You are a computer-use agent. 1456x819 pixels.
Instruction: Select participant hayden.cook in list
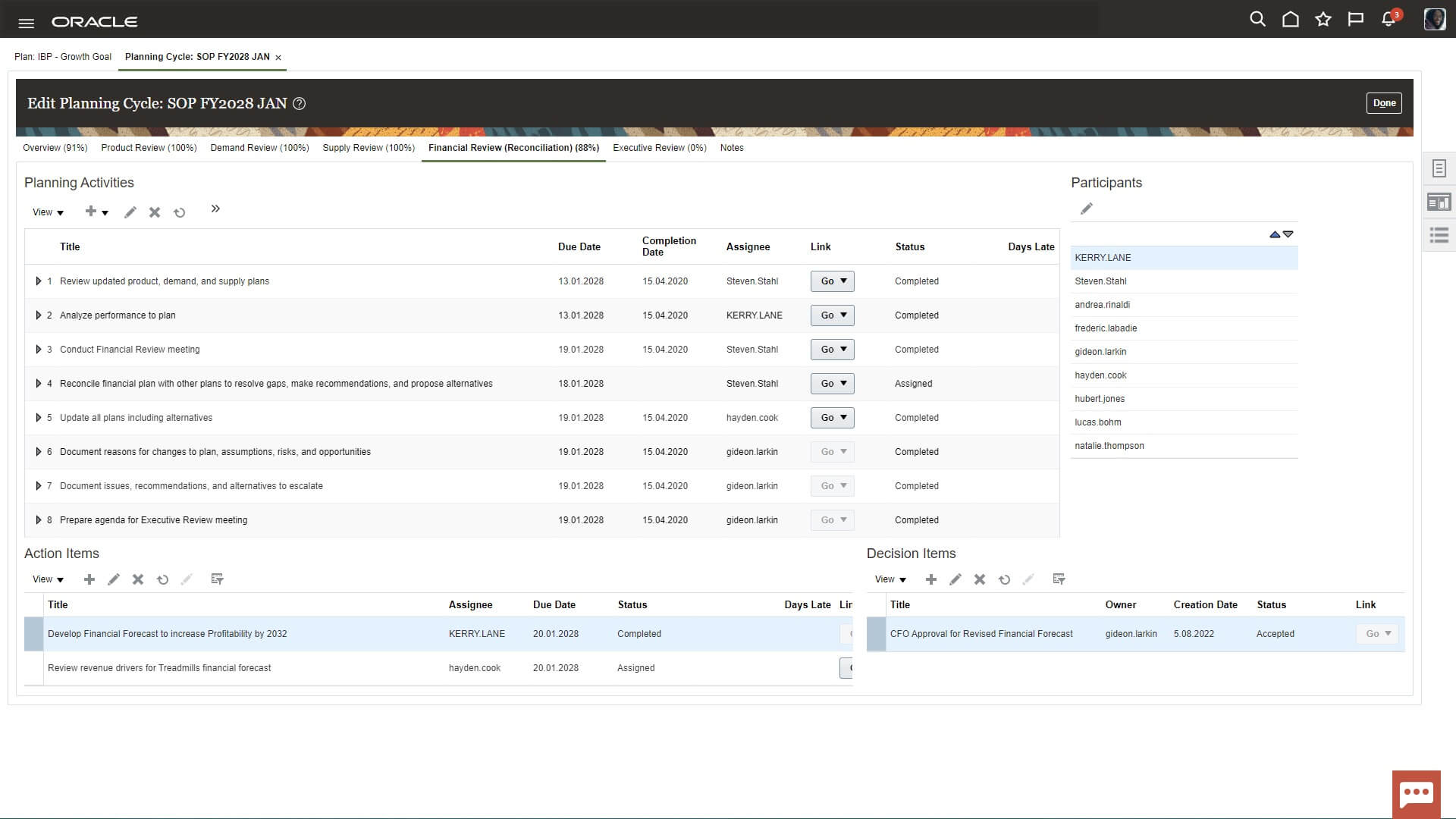(x=1100, y=375)
